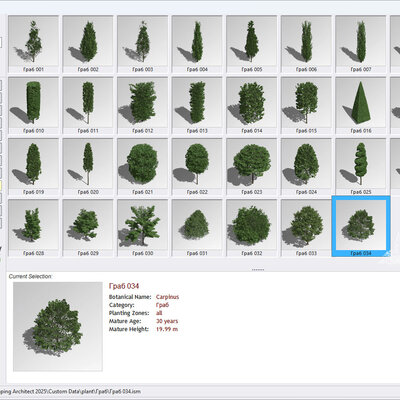The width and height of the screenshot is (400, 400).
Task: Choose the Граб 032 wide shrub thumbnail
Action: tap(252, 228)
